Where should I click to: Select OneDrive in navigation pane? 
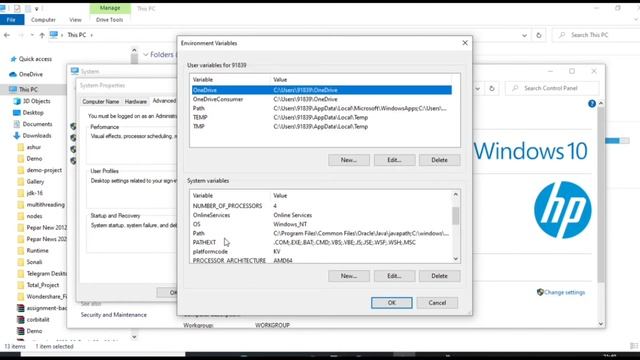31,74
